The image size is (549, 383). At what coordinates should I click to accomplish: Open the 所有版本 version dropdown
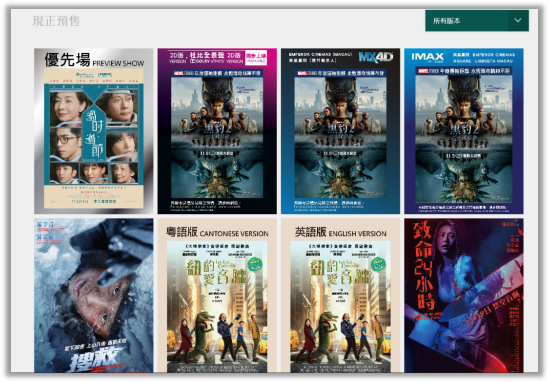(x=477, y=21)
